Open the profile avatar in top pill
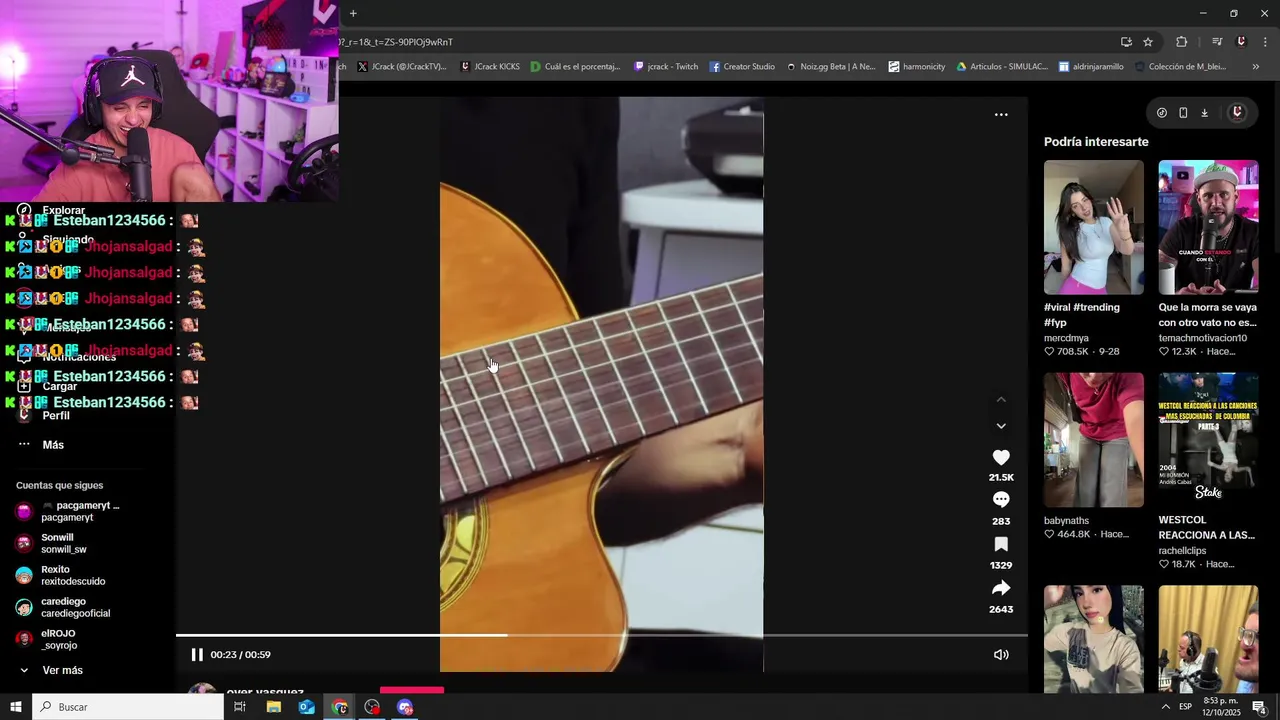Screen dimensions: 1280x720 pyautogui.click(x=1237, y=113)
